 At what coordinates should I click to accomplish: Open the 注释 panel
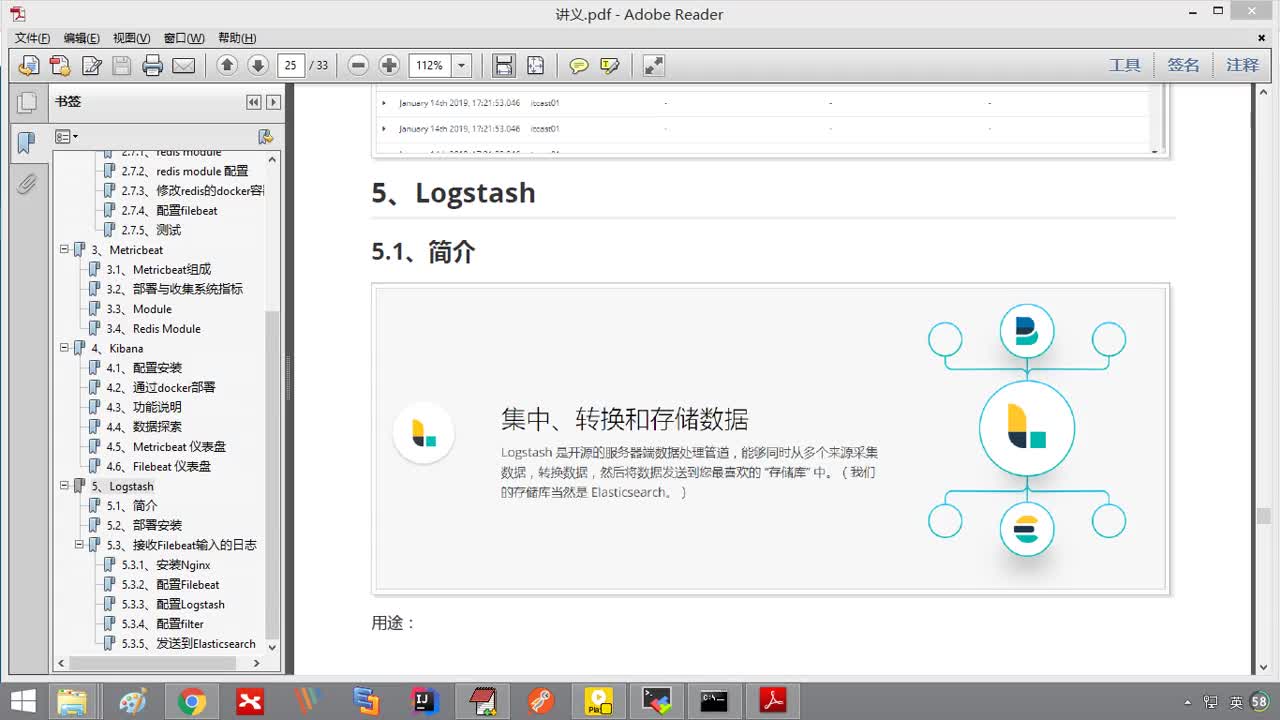click(1243, 65)
